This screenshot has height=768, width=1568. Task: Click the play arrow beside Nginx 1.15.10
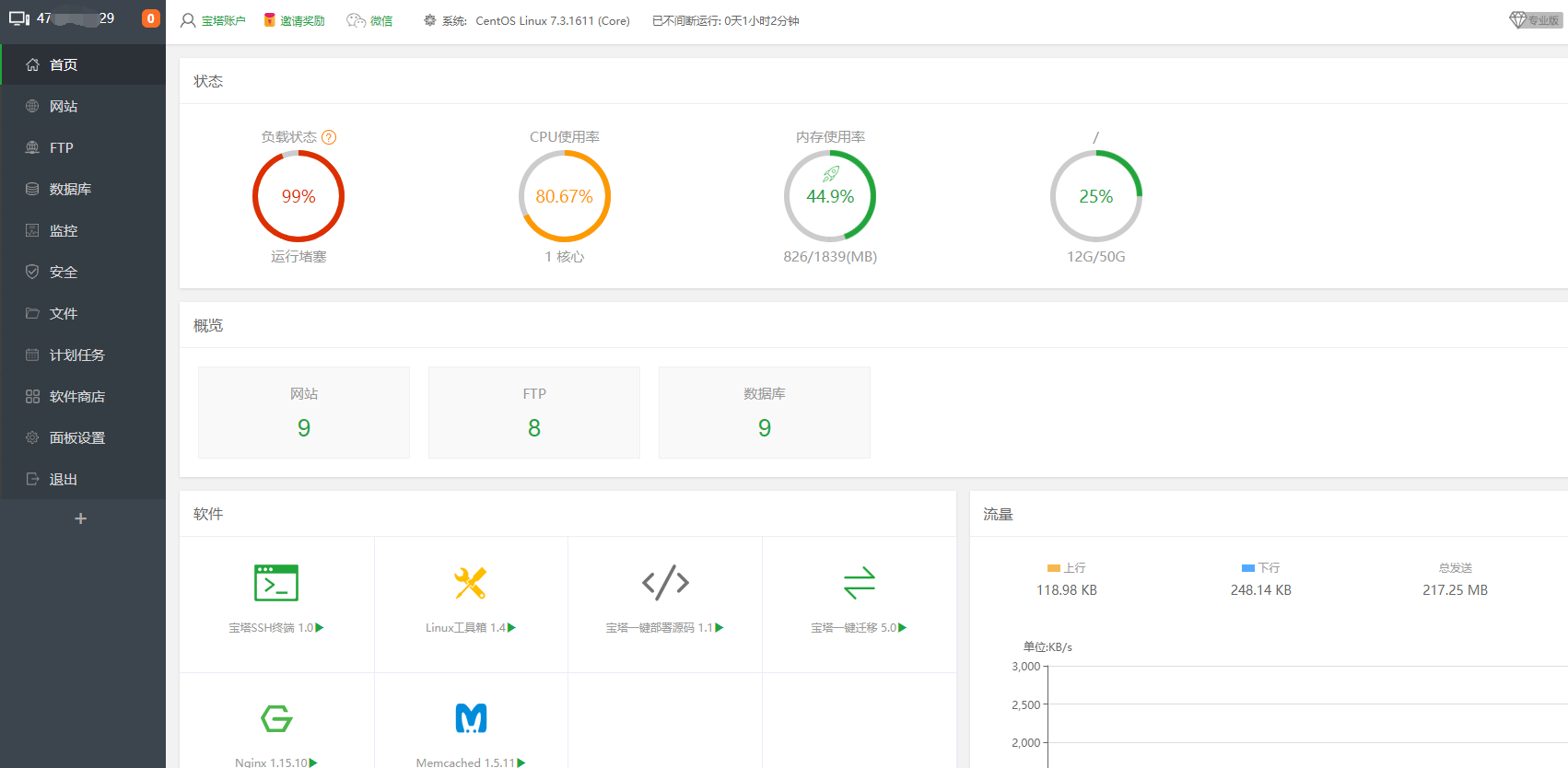point(313,762)
